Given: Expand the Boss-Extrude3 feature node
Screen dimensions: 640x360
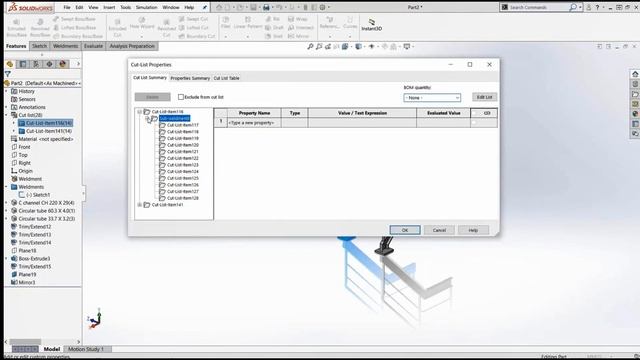Looking at the screenshot, I should [x=7, y=258].
